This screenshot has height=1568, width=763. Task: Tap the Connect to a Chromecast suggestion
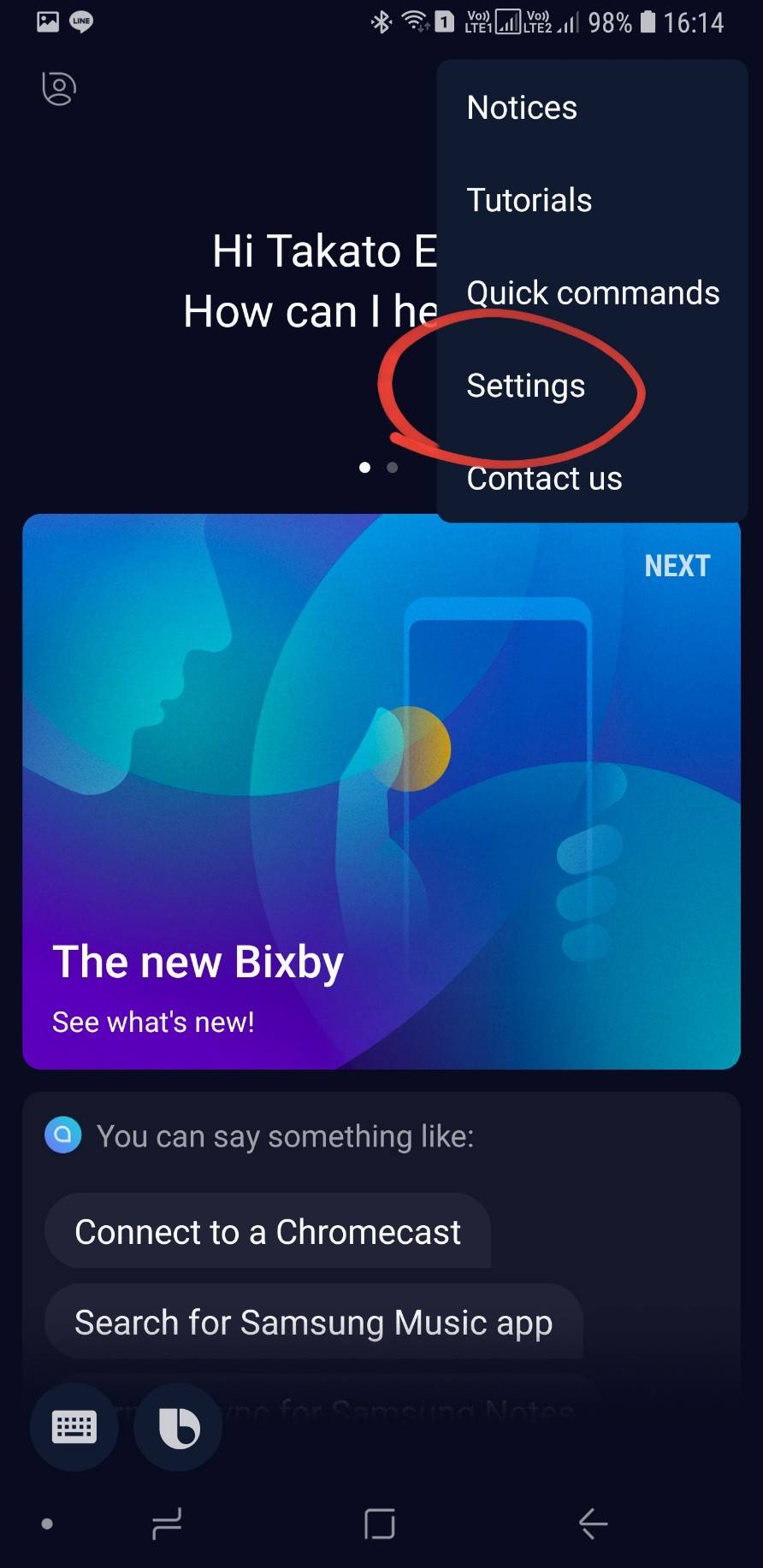(x=268, y=1232)
